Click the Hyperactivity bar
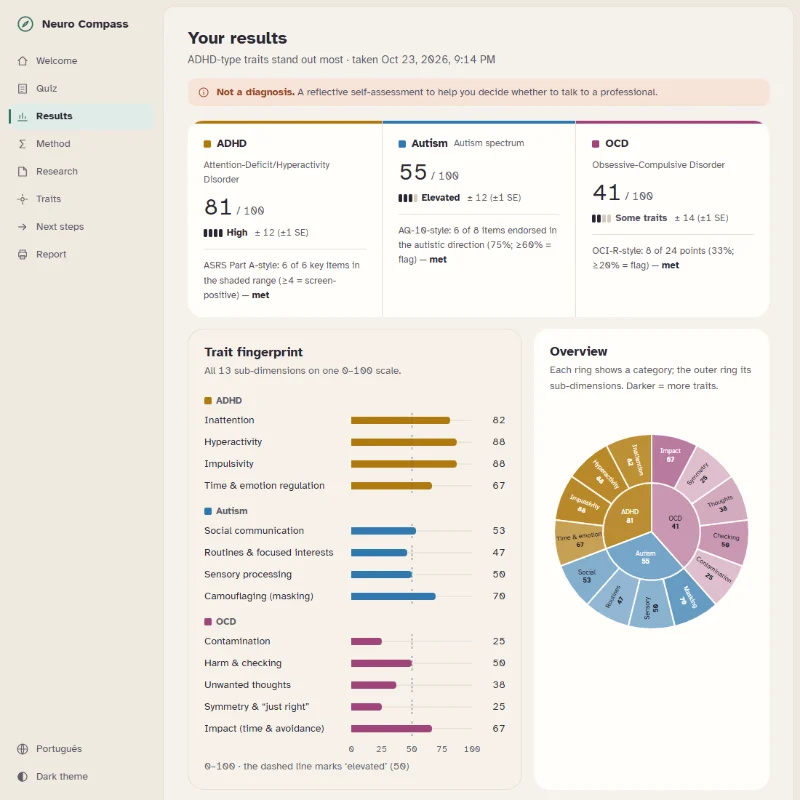This screenshot has height=800, width=800. tap(404, 442)
